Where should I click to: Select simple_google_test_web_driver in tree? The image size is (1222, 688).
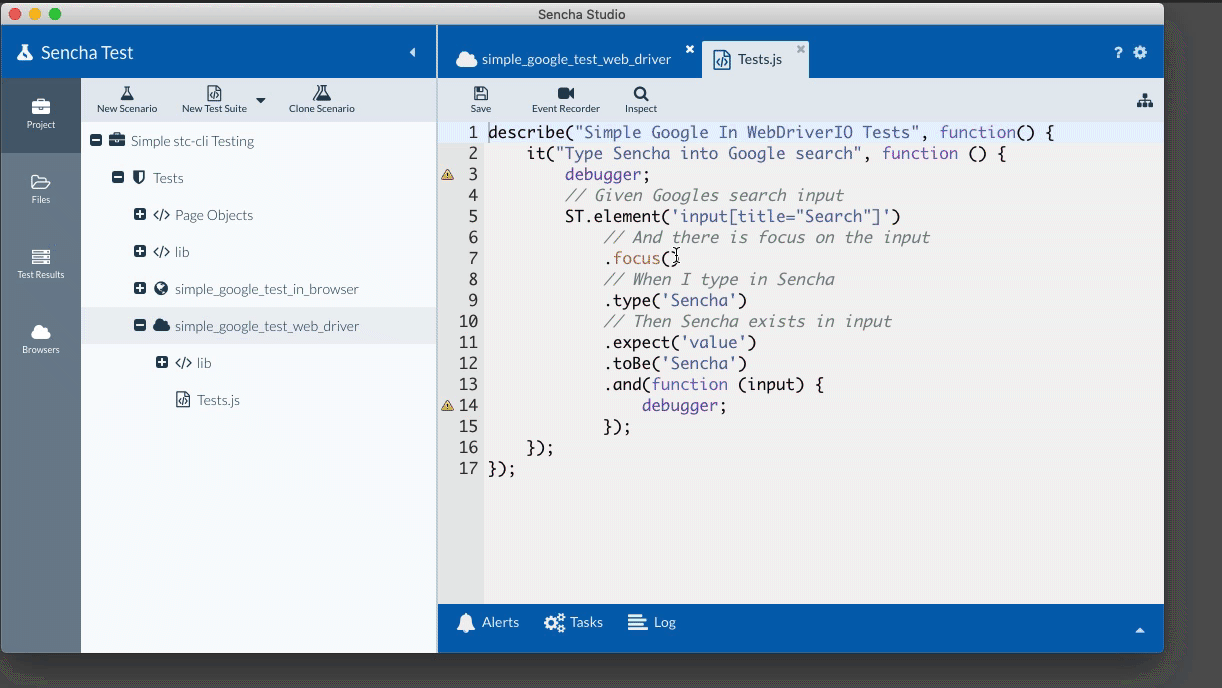tap(259, 326)
